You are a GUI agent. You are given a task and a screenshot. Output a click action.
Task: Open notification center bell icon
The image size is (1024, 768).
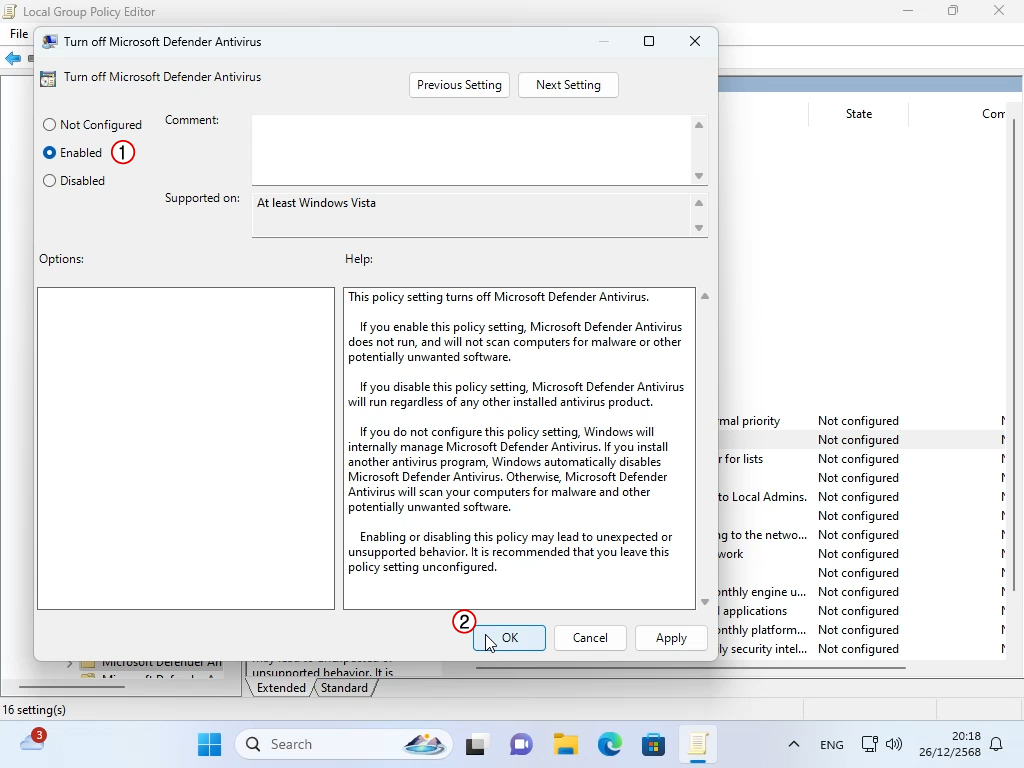(996, 744)
